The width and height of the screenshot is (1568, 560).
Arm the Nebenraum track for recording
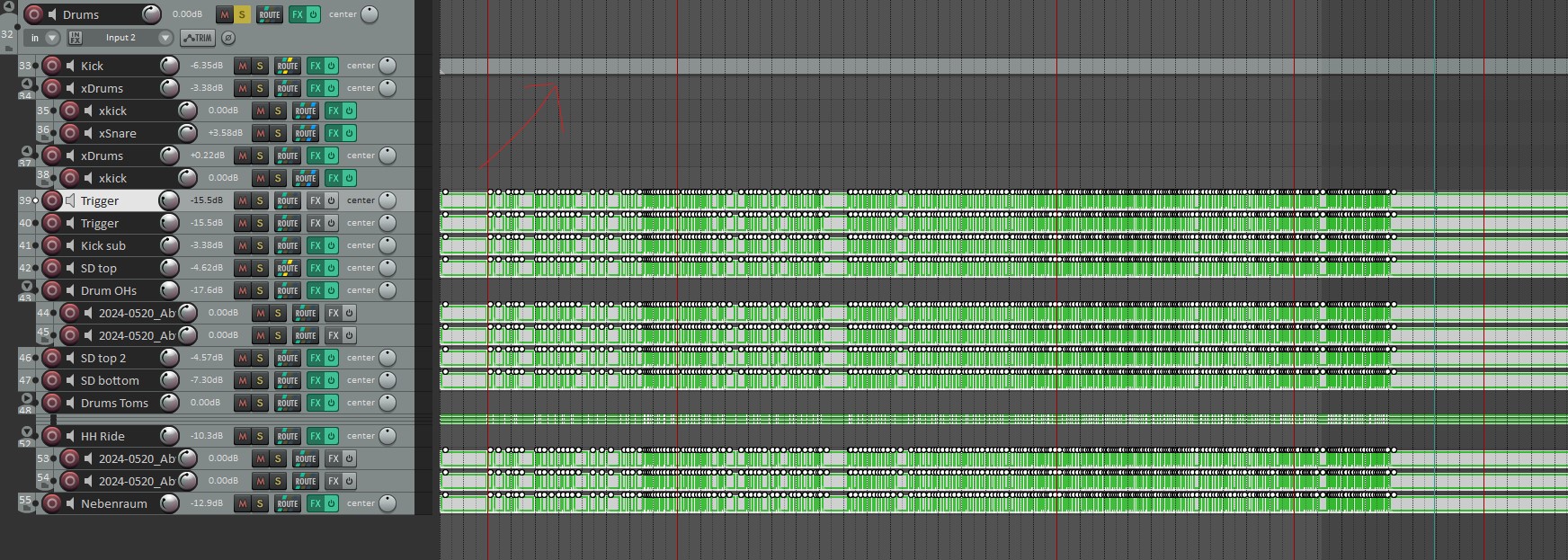pyautogui.click(x=52, y=503)
